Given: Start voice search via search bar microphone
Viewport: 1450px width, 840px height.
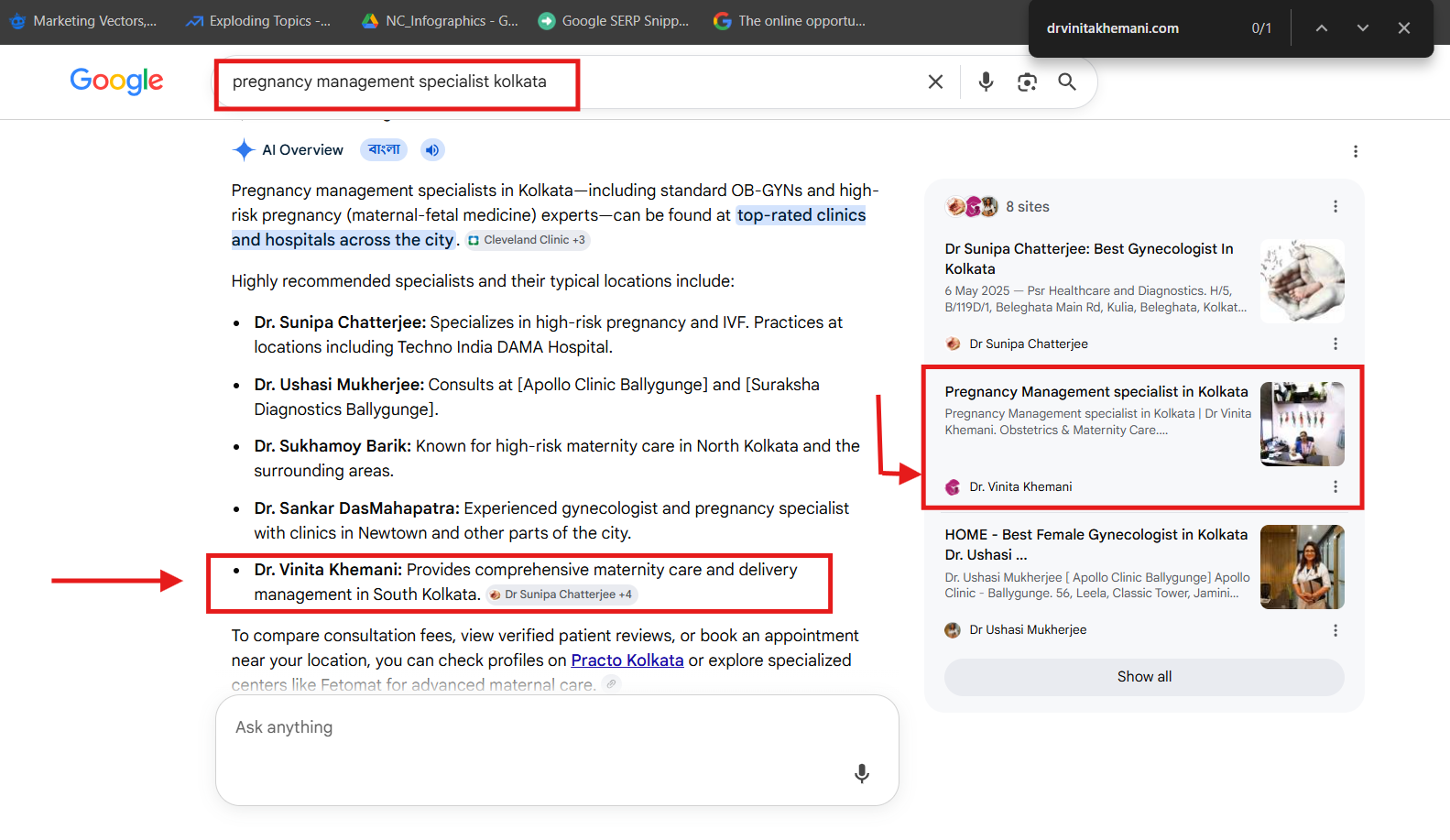Looking at the screenshot, I should 986,82.
